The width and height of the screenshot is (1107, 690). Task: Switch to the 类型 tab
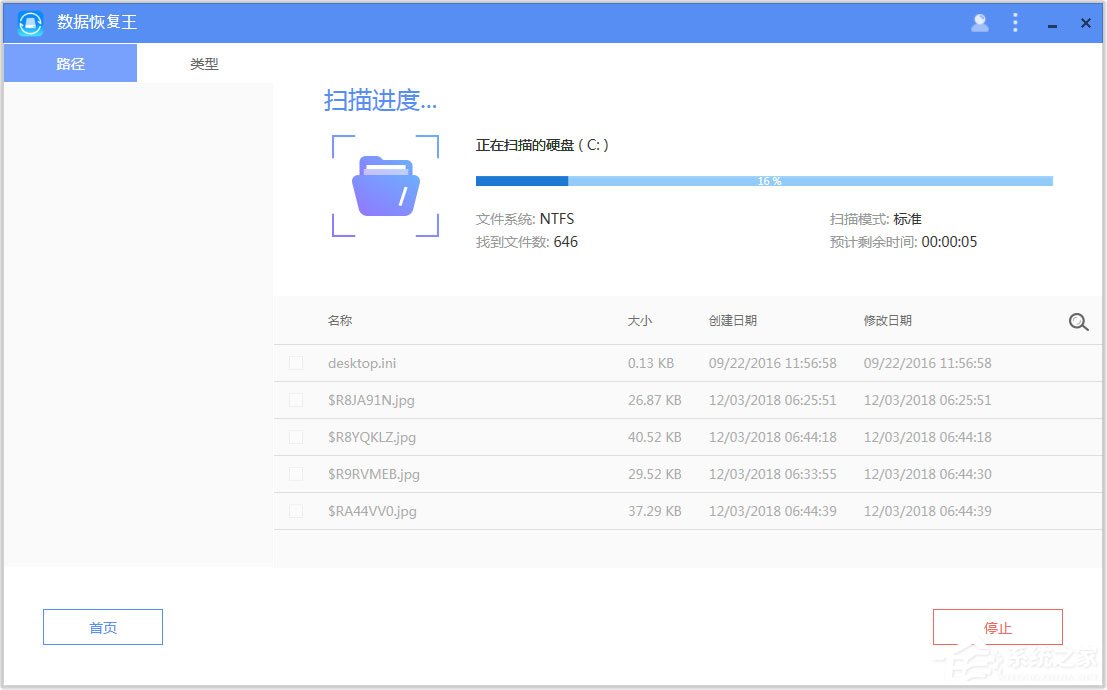204,62
